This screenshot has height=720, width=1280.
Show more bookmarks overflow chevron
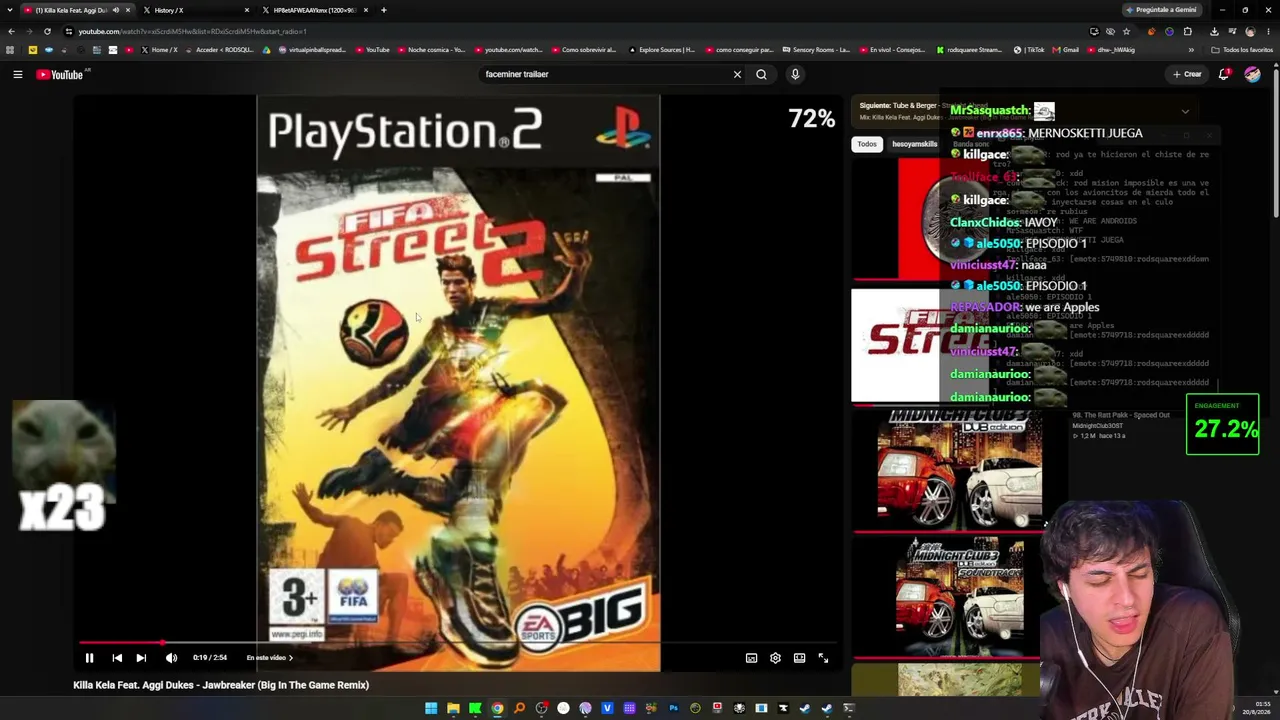point(1191,50)
